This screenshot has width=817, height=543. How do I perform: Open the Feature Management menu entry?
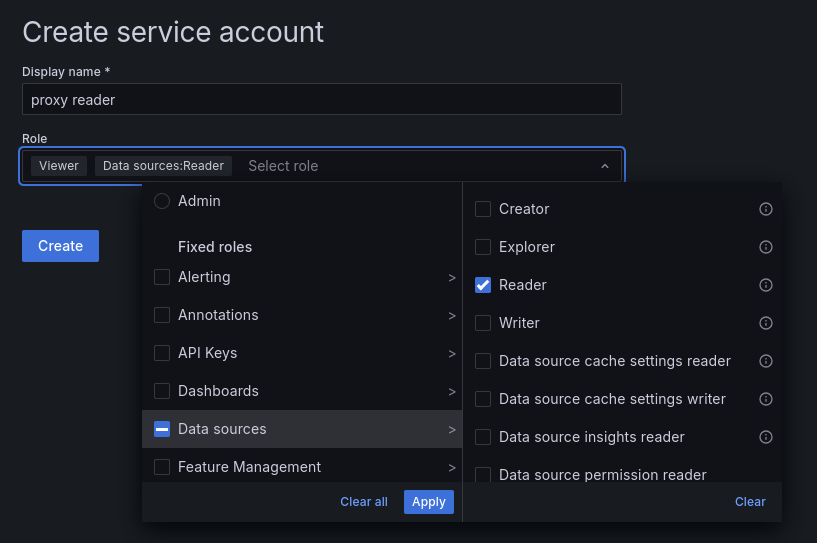302,466
